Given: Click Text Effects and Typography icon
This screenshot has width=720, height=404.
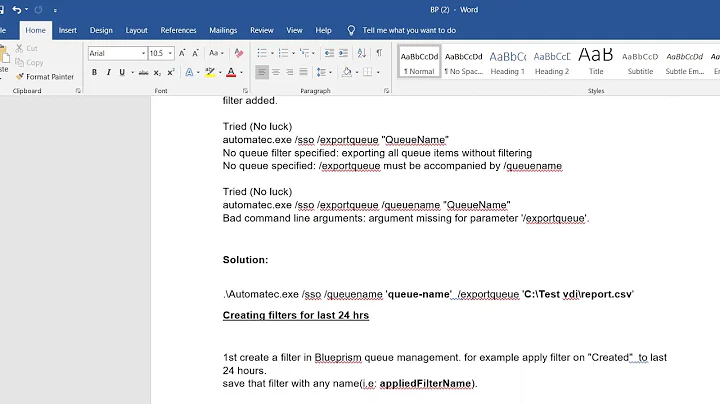Looking at the screenshot, I should point(189,72).
